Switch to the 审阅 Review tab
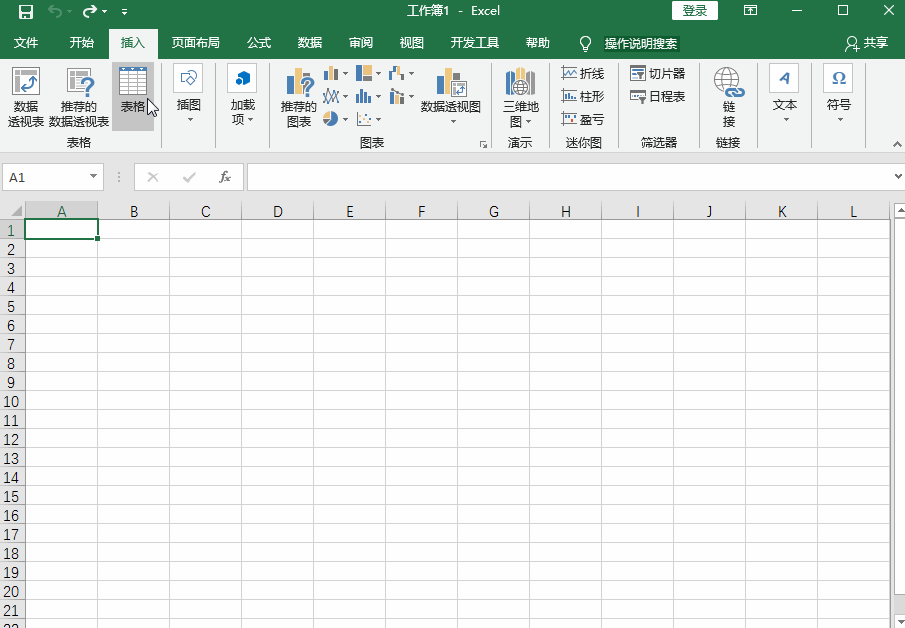905x628 pixels. pyautogui.click(x=361, y=43)
